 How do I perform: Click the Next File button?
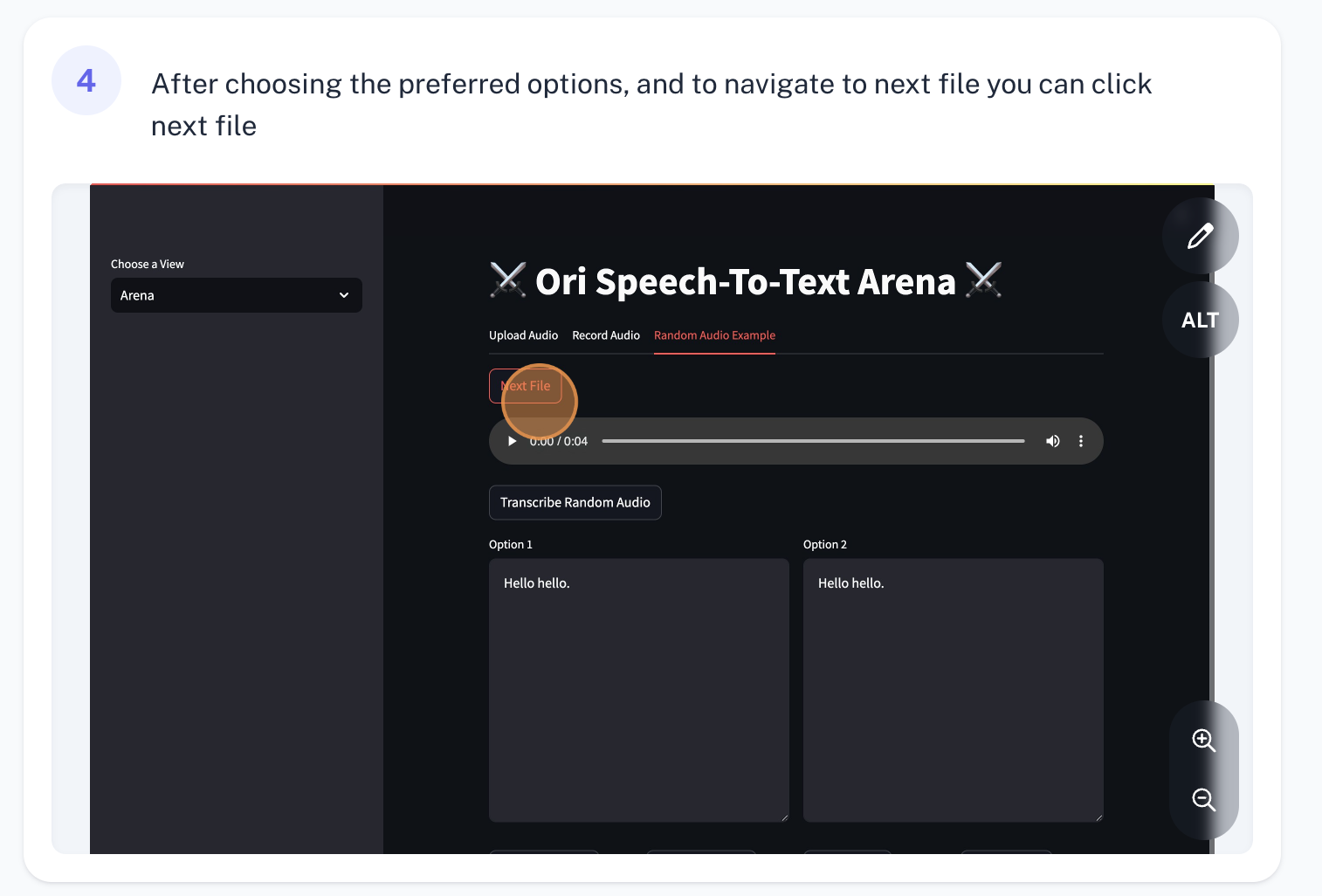525,386
